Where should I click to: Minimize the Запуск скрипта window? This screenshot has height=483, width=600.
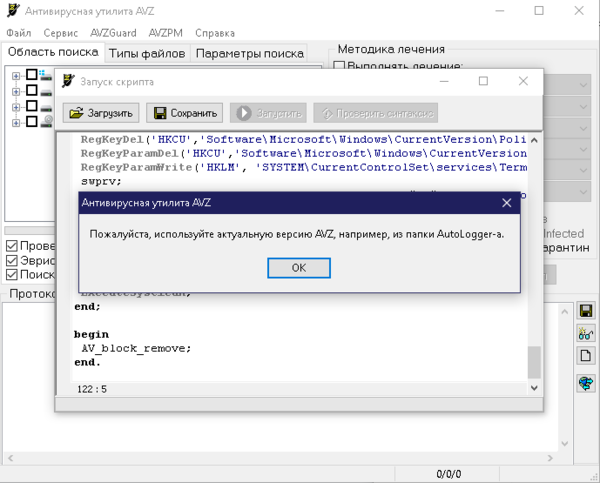[444, 81]
